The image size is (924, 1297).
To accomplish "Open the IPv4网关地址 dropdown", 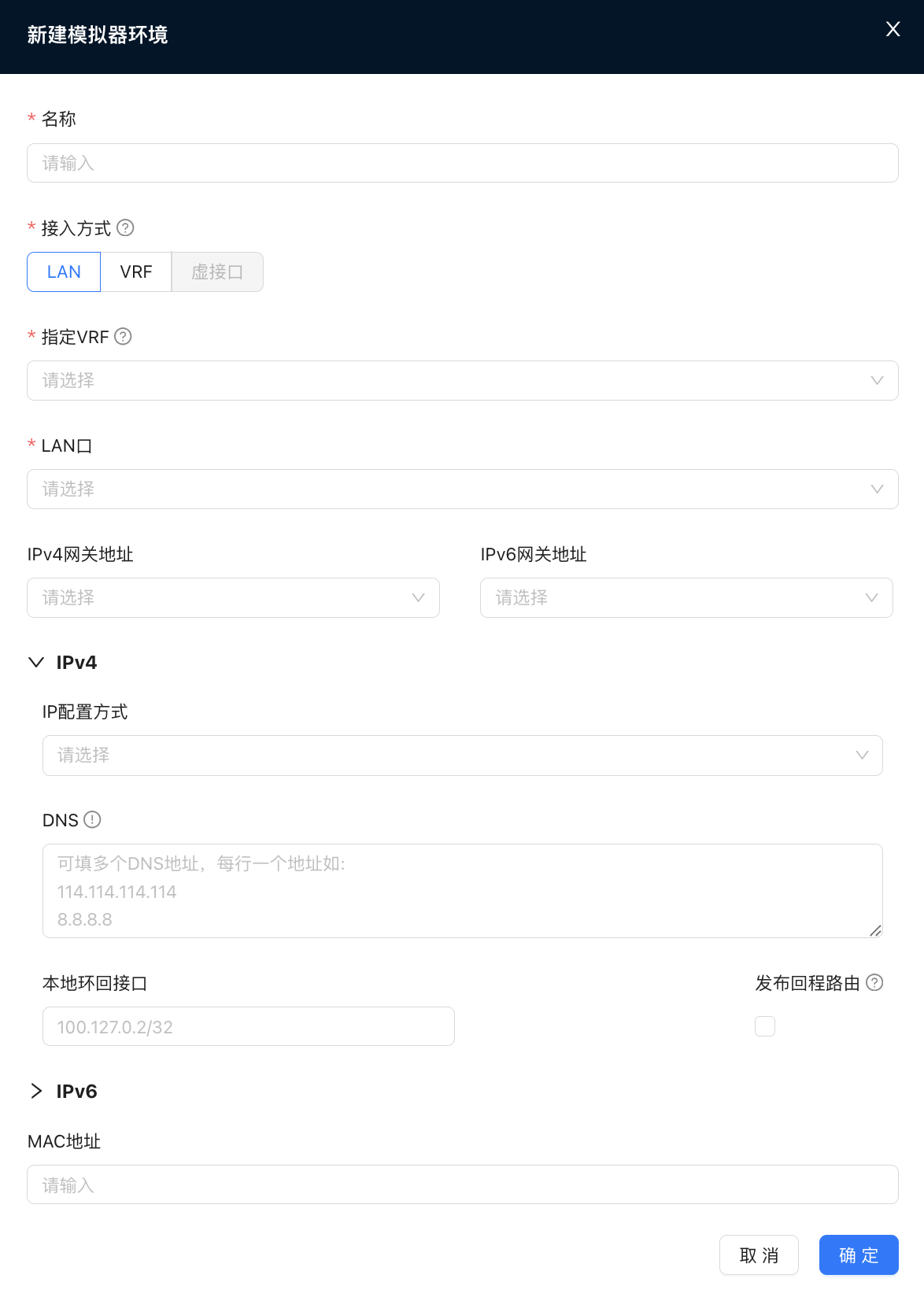I will (x=233, y=598).
